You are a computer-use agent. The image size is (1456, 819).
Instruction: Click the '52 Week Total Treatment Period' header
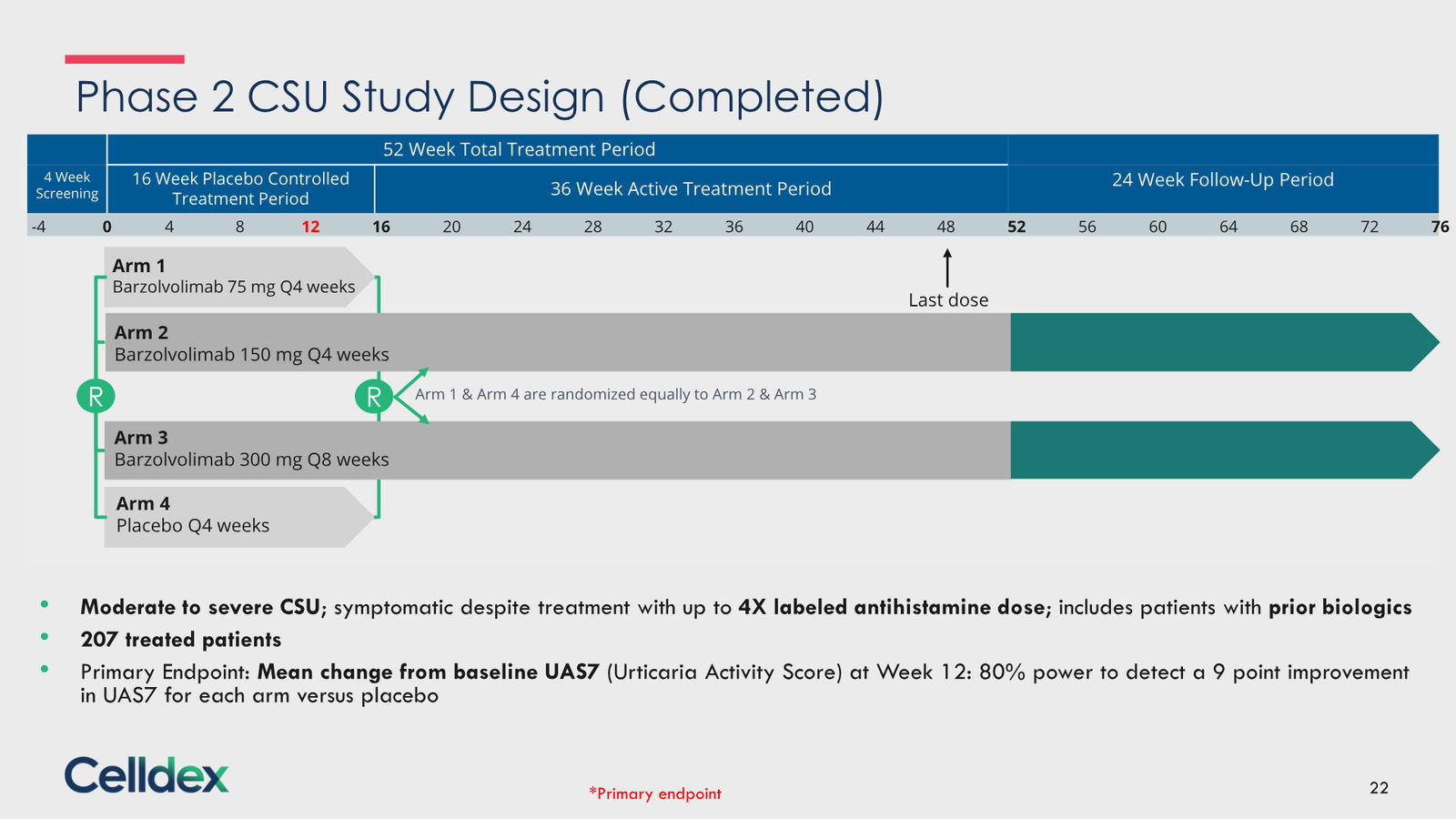click(519, 149)
